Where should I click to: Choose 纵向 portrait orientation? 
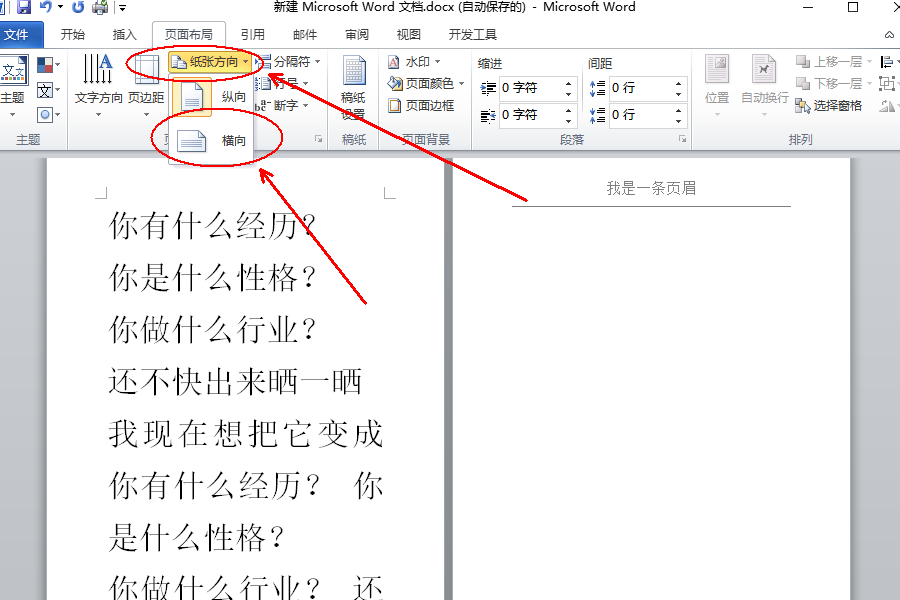211,96
